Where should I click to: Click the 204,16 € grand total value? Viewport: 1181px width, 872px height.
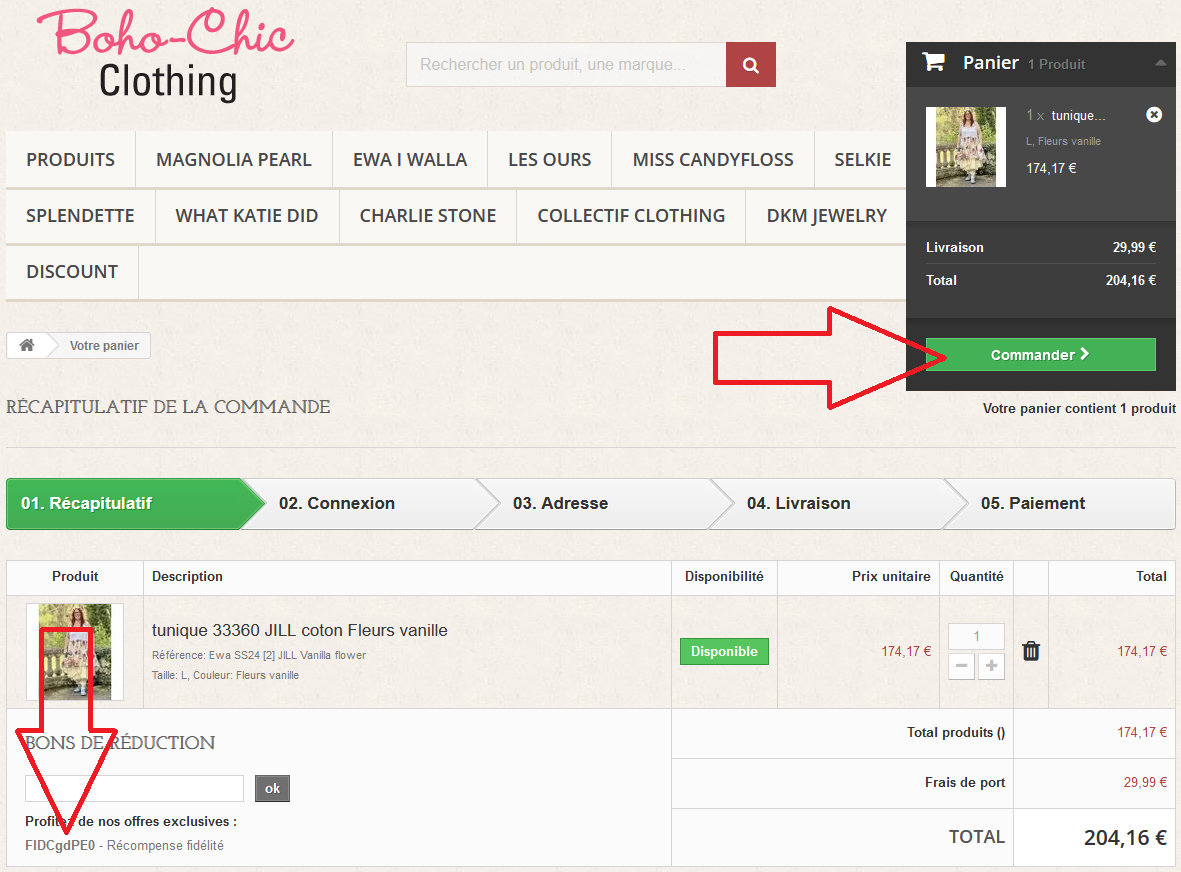[1125, 837]
